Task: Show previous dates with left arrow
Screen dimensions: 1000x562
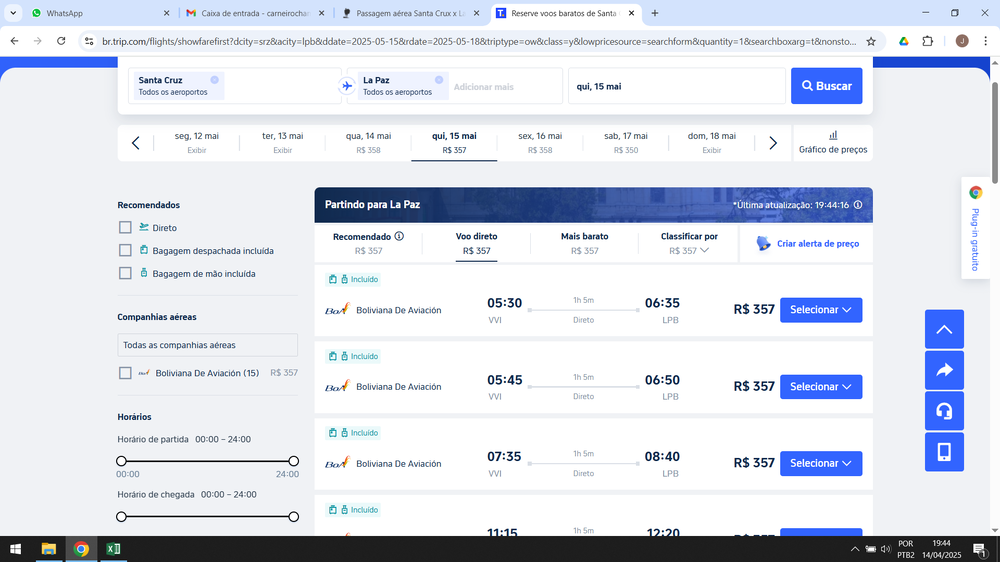Action: point(136,143)
